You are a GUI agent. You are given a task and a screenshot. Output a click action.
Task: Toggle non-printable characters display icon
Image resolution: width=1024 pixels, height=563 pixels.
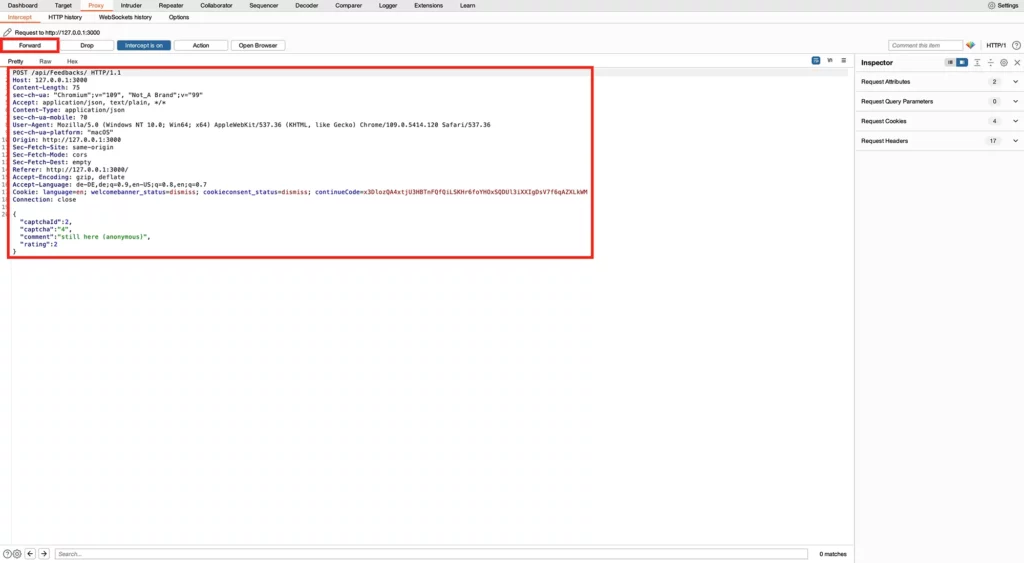click(829, 61)
